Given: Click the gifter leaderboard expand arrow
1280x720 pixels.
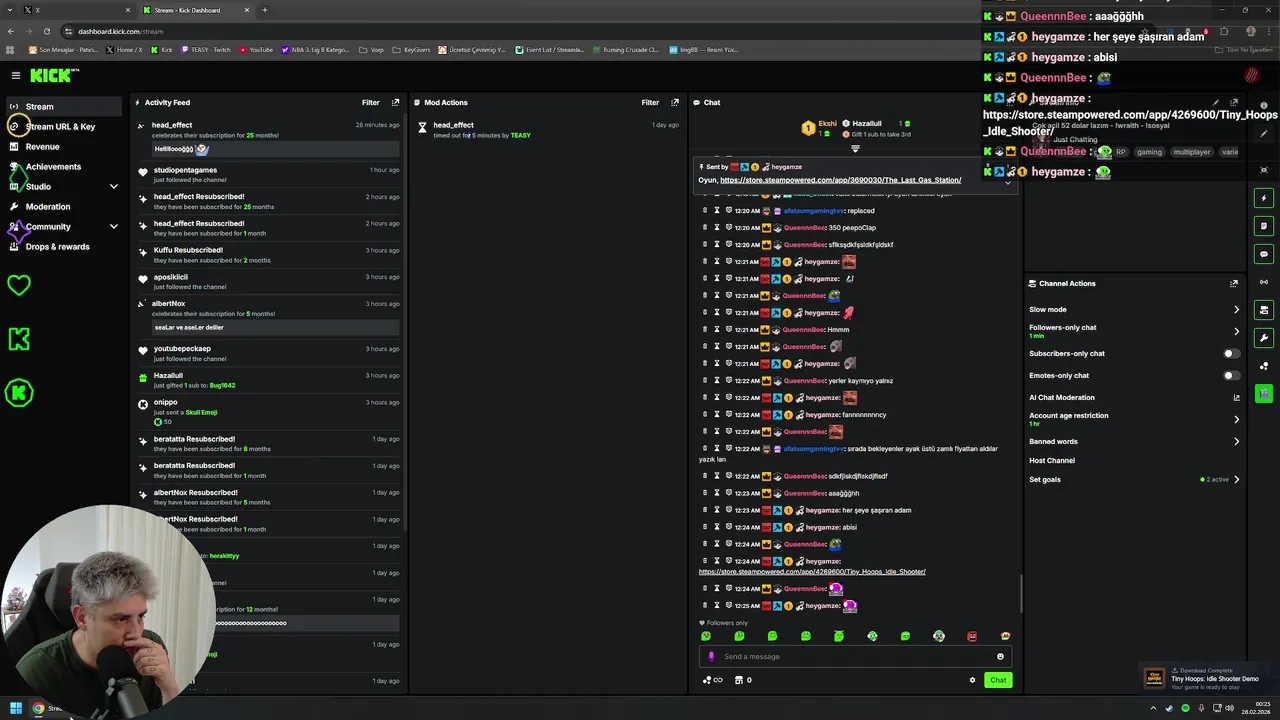Looking at the screenshot, I should [855, 149].
